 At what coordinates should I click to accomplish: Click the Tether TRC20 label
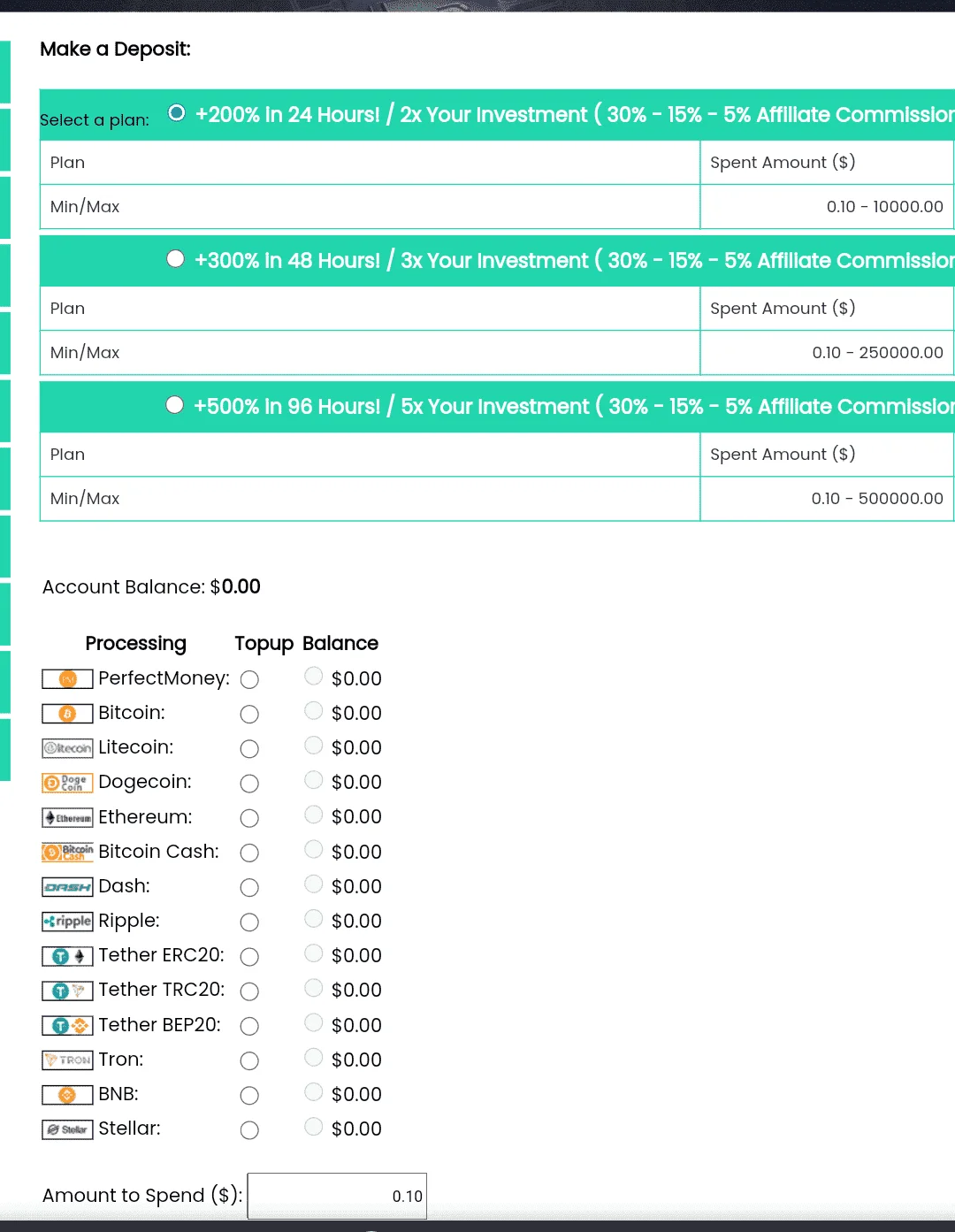click(x=162, y=990)
